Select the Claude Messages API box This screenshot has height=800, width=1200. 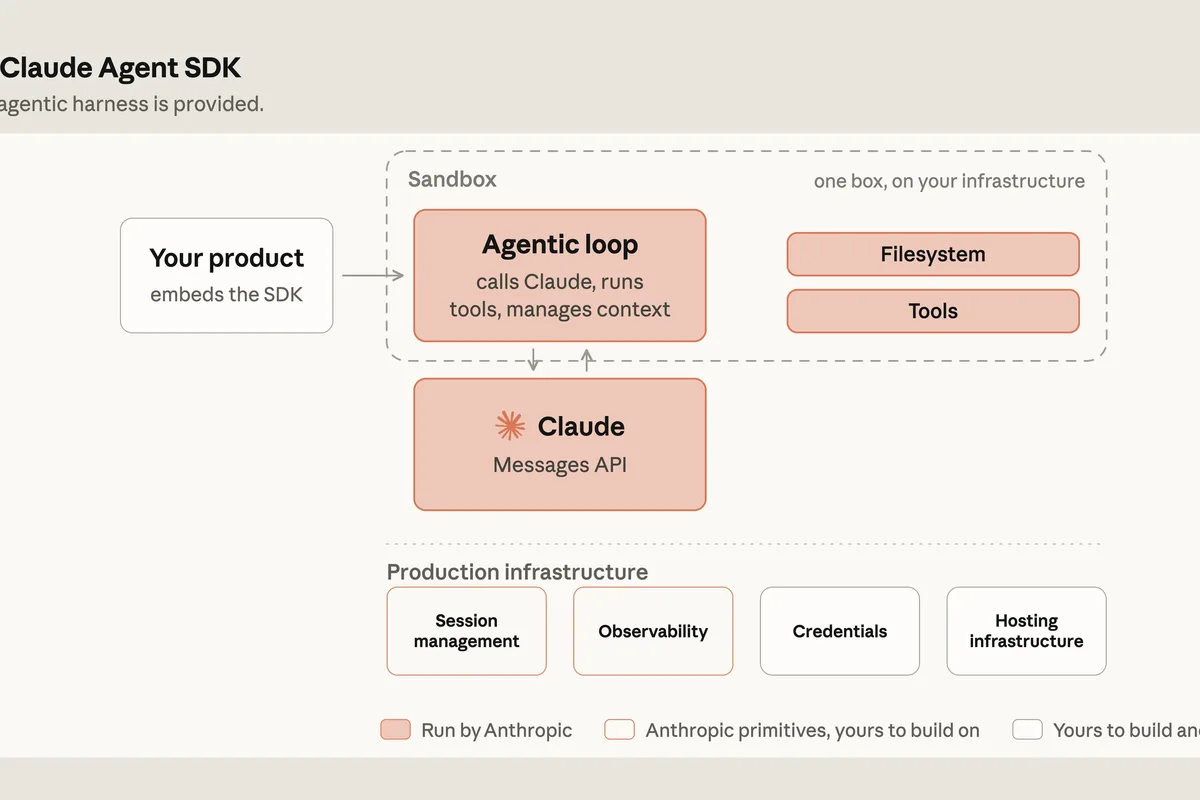point(560,444)
